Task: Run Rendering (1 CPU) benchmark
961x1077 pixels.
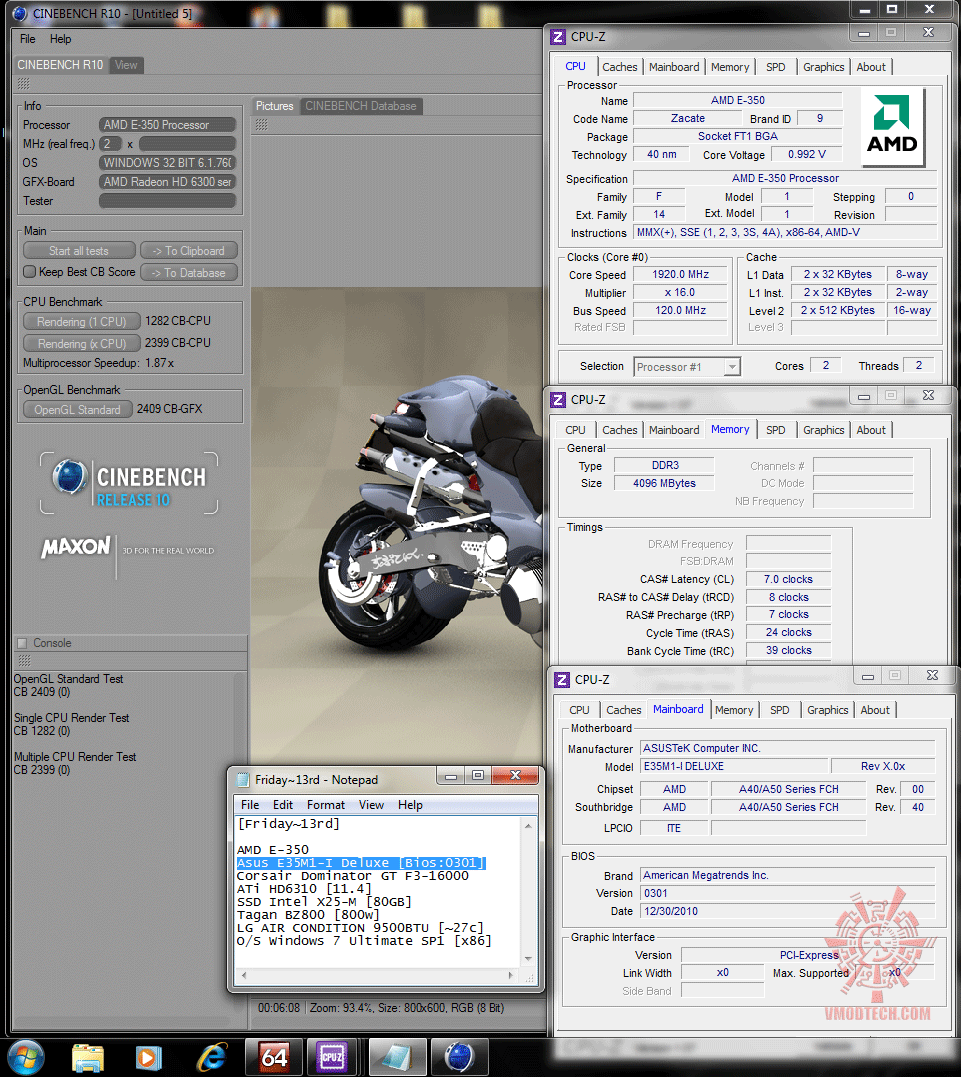Action: (x=82, y=322)
